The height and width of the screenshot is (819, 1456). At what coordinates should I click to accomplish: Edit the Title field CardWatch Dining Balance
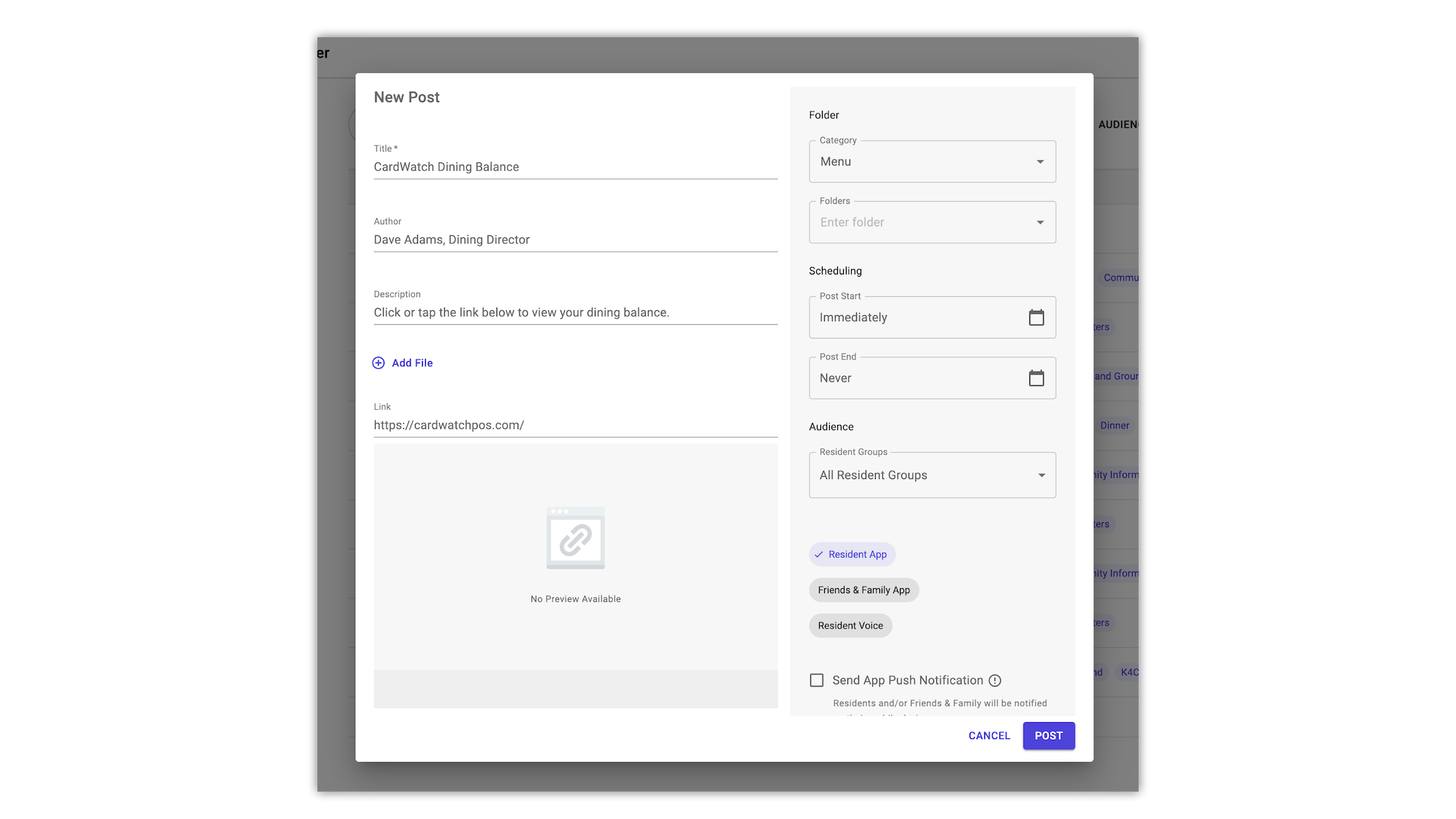point(575,167)
